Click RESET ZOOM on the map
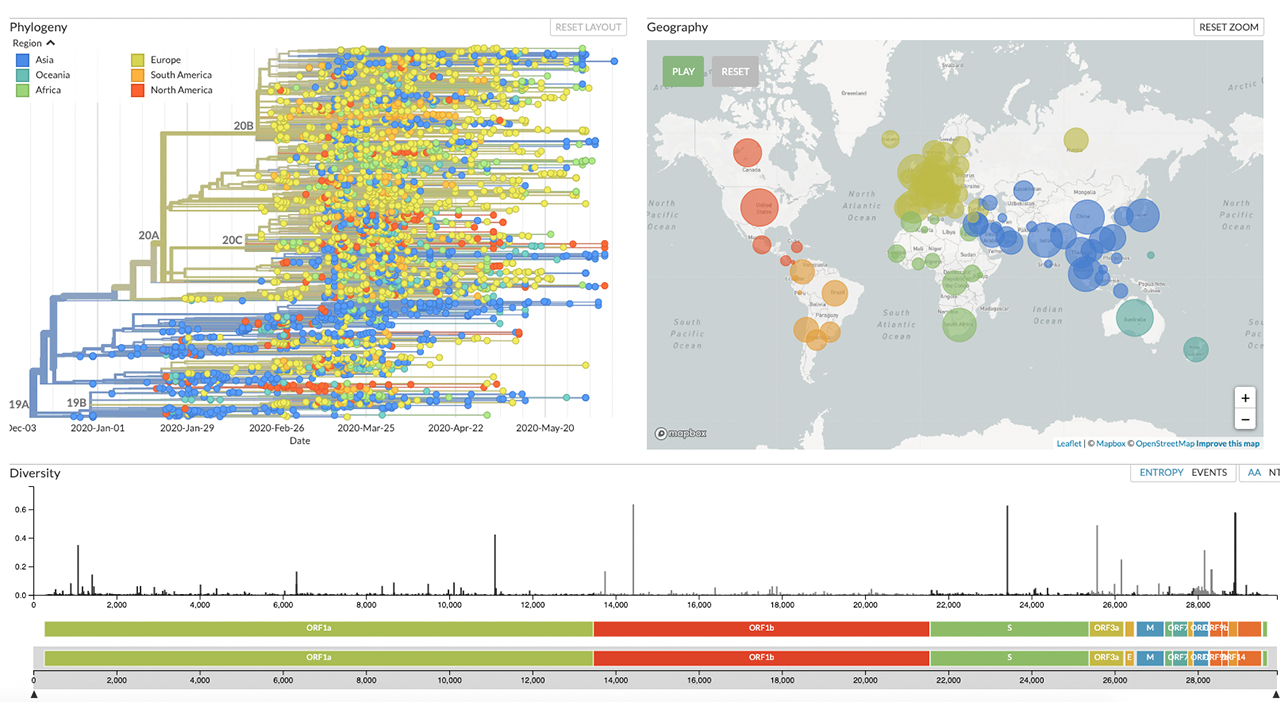The height and width of the screenshot is (720, 1280). (x=1229, y=27)
